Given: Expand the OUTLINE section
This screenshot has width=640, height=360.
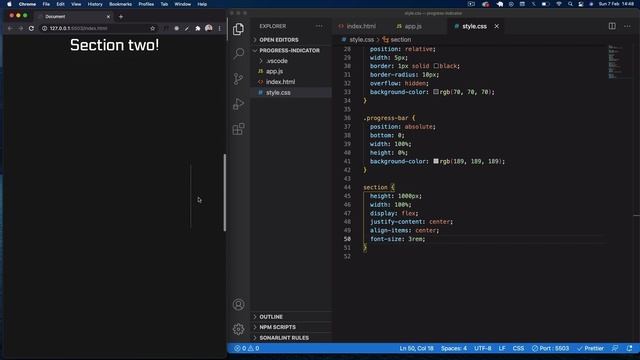Looking at the screenshot, I should tap(271, 317).
